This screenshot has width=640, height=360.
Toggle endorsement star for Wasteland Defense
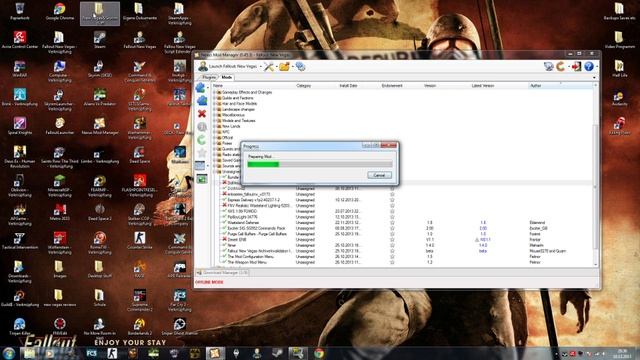tap(392, 223)
